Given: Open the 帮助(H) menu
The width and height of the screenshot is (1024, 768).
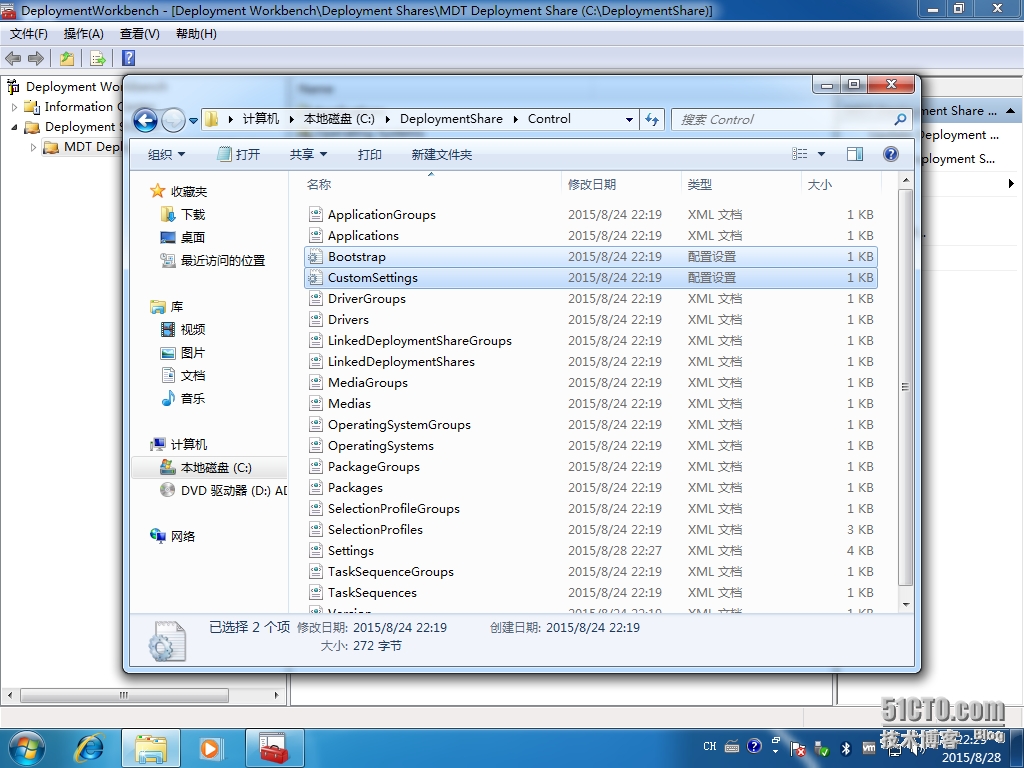Looking at the screenshot, I should tap(196, 34).
